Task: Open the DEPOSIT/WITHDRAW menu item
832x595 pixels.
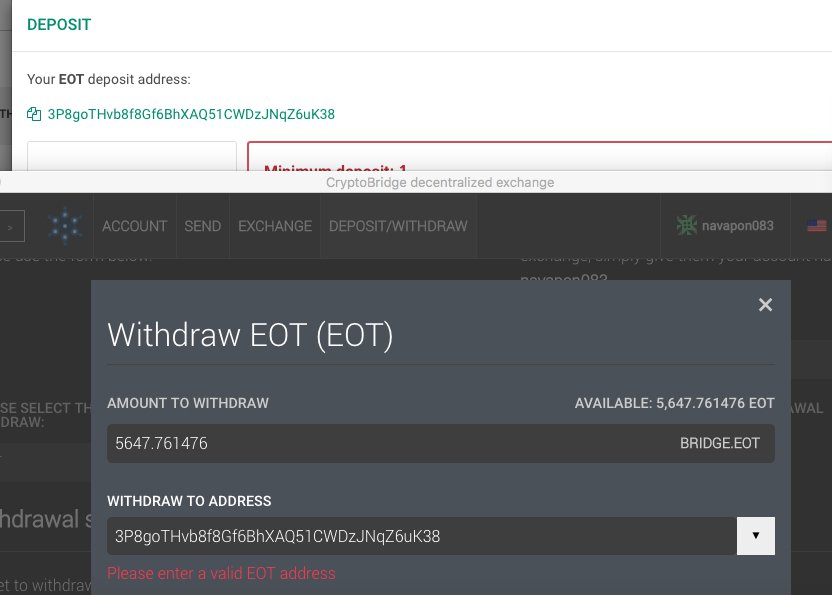Action: [x=398, y=226]
